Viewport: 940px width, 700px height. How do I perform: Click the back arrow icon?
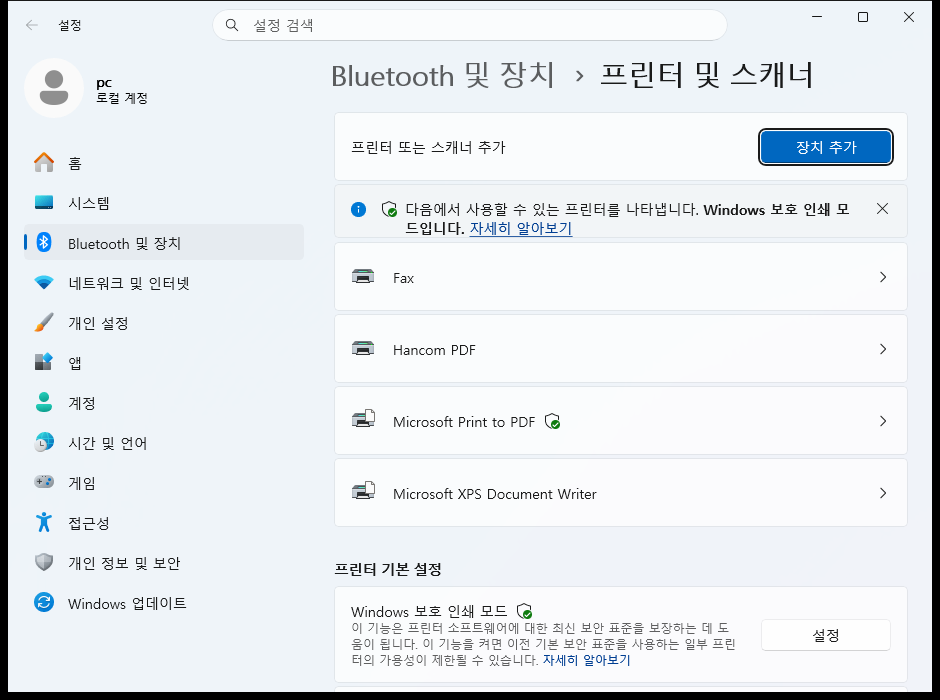[x=32, y=25]
